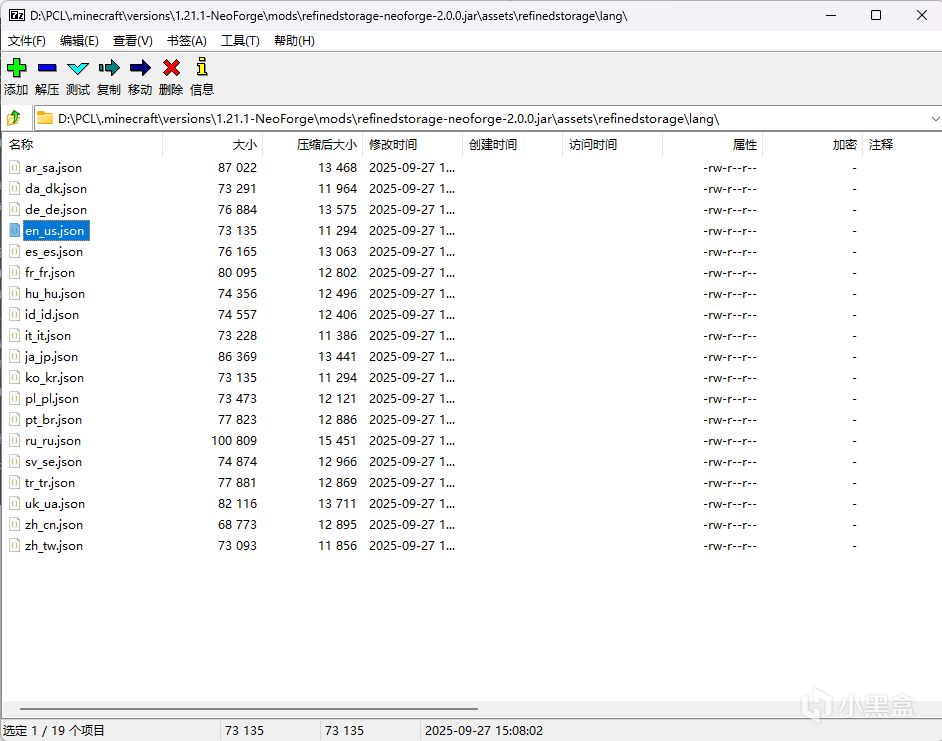Sort by the 属性 column header
Screen dimensions: 942x741
pyautogui.click(x=712, y=144)
